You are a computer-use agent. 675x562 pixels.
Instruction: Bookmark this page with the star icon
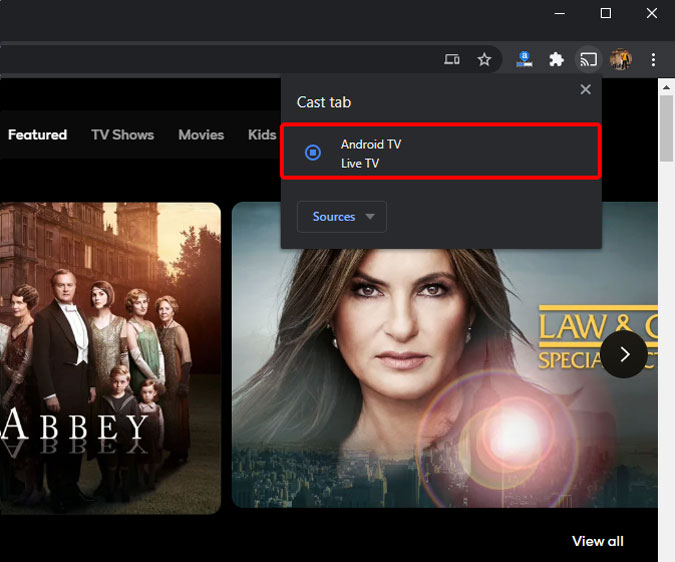click(x=484, y=59)
